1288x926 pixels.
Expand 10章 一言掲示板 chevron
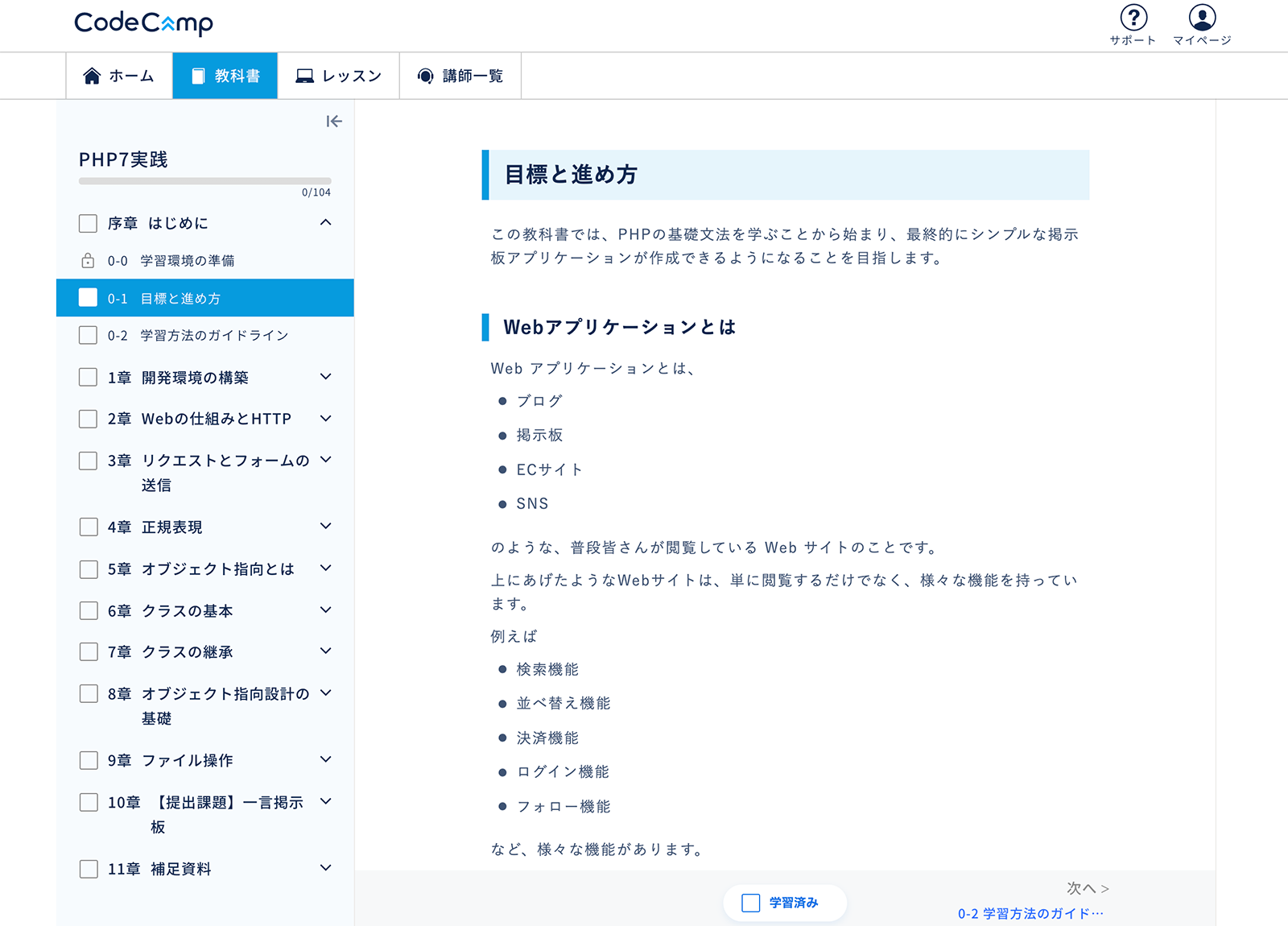point(326,801)
